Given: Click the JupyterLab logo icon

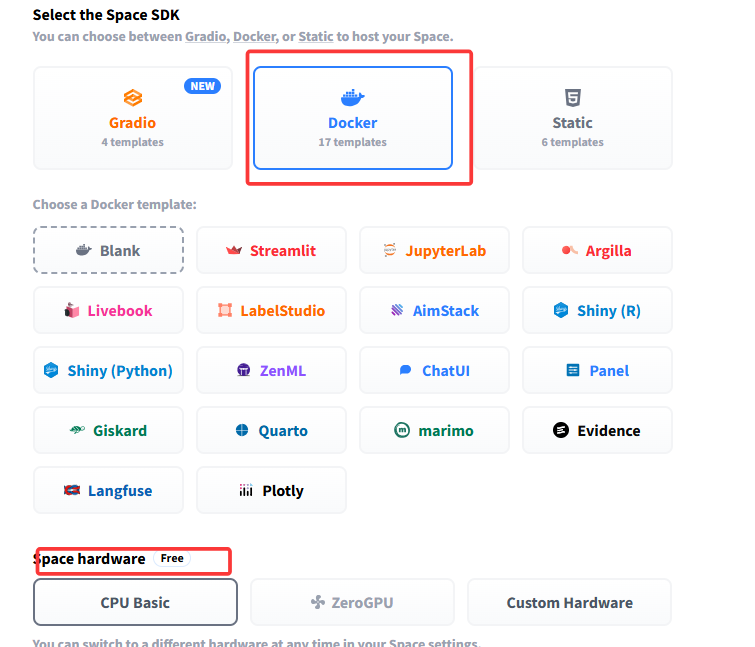Looking at the screenshot, I should (x=390, y=251).
